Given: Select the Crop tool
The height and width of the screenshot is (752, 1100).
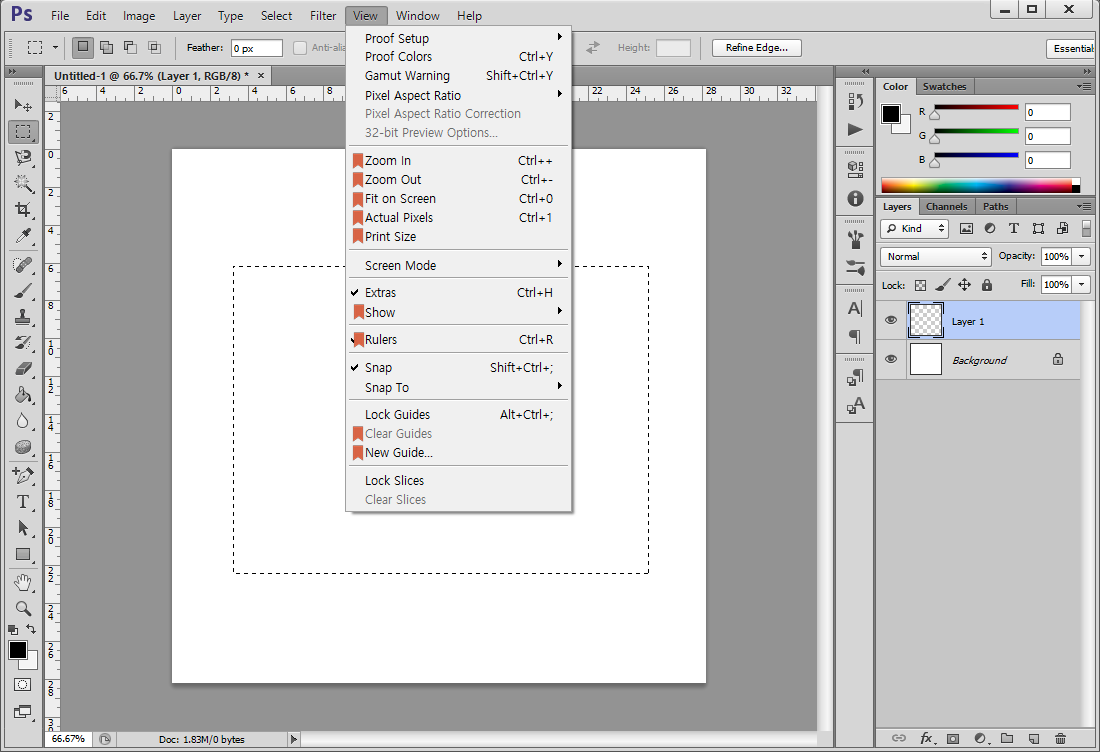Looking at the screenshot, I should (x=23, y=210).
